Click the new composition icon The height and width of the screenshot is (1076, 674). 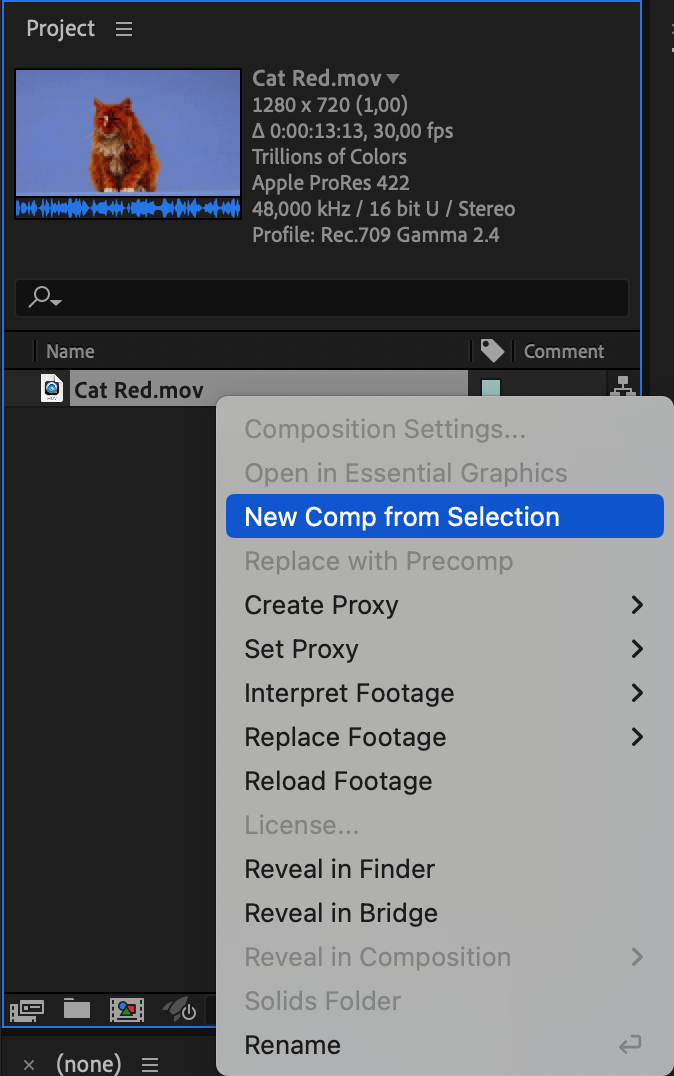tap(128, 1010)
